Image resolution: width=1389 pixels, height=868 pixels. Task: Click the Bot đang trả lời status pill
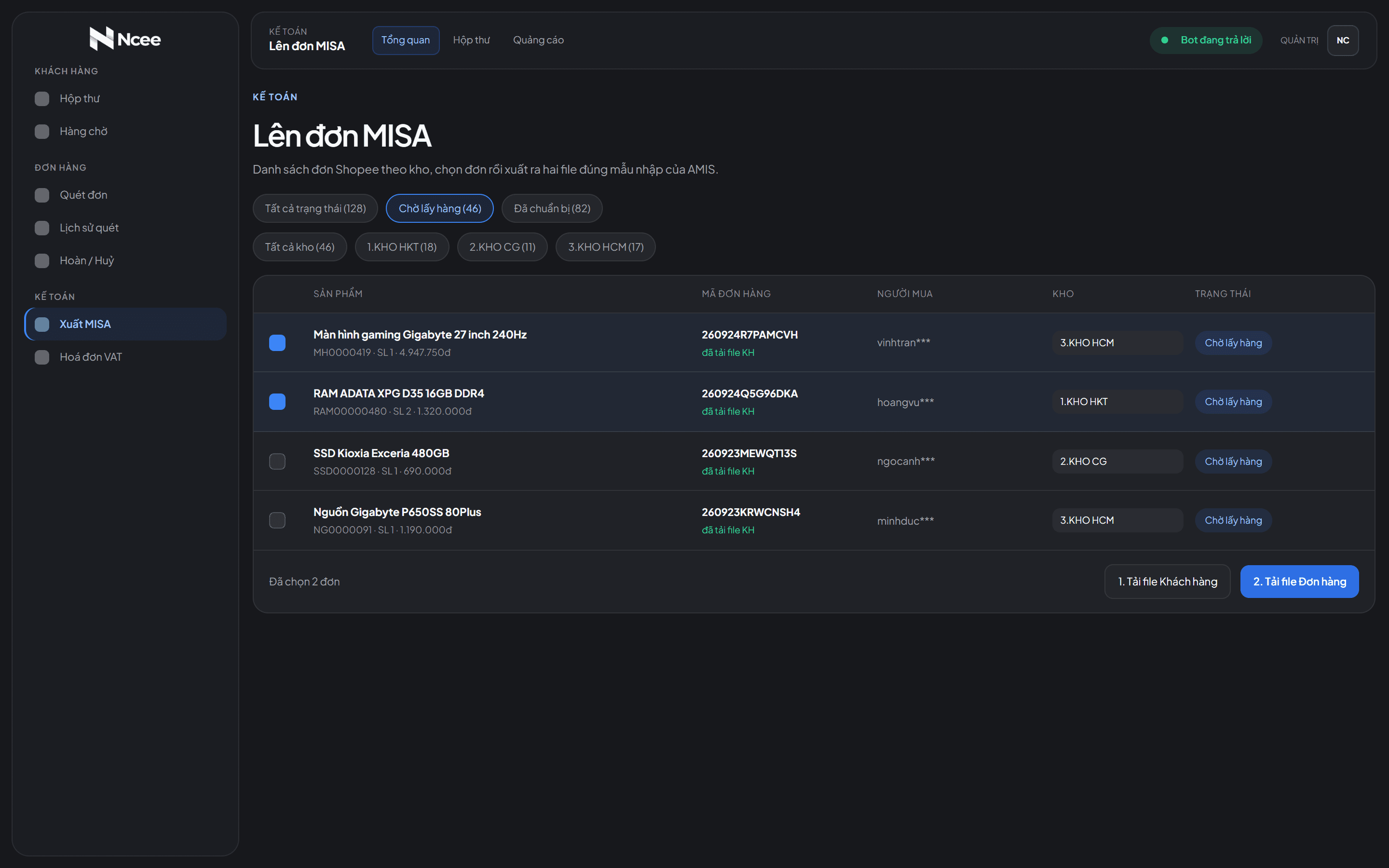click(1205, 40)
